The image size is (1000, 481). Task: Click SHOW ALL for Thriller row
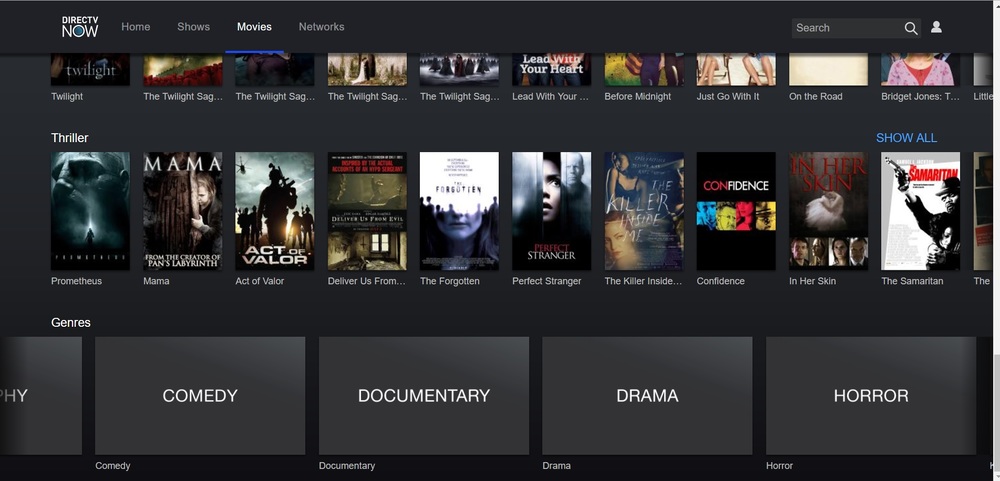[906, 138]
